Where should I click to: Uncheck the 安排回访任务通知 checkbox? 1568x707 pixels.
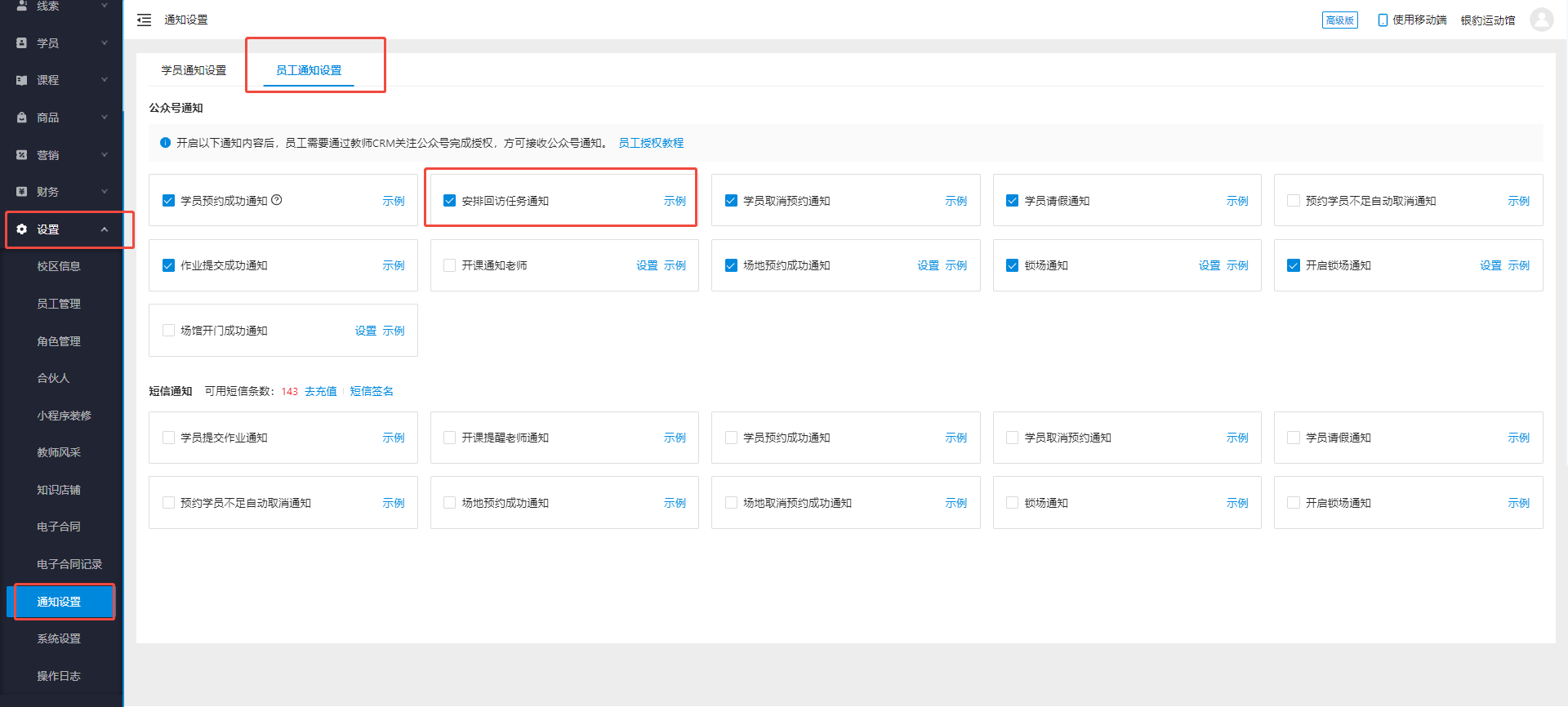449,201
